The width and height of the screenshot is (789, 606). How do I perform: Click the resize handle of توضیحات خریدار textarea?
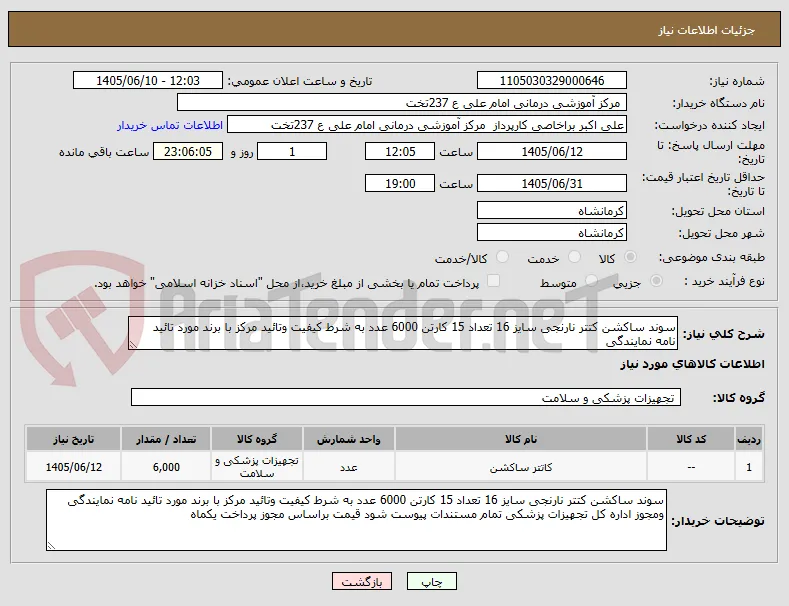[51, 546]
